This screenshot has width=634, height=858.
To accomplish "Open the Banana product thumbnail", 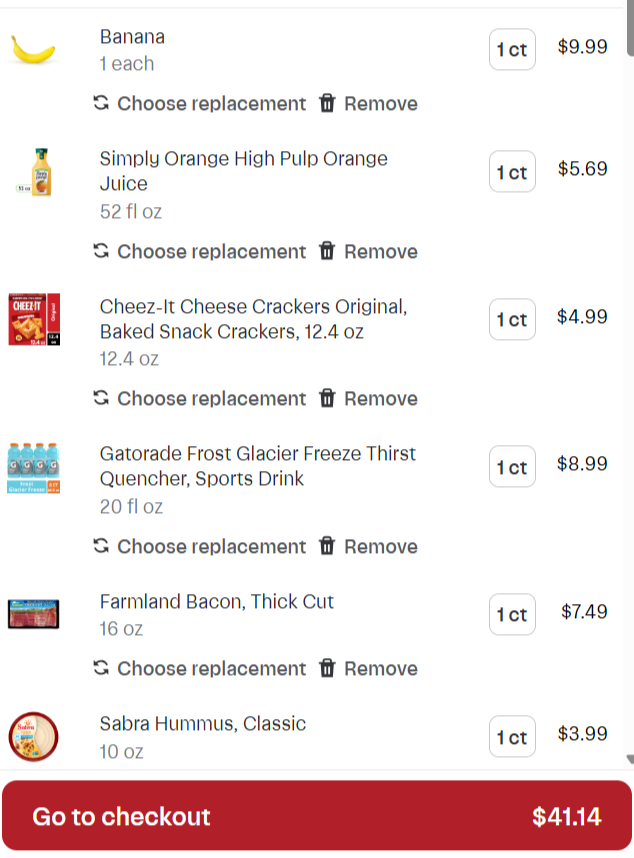I will (33, 49).
